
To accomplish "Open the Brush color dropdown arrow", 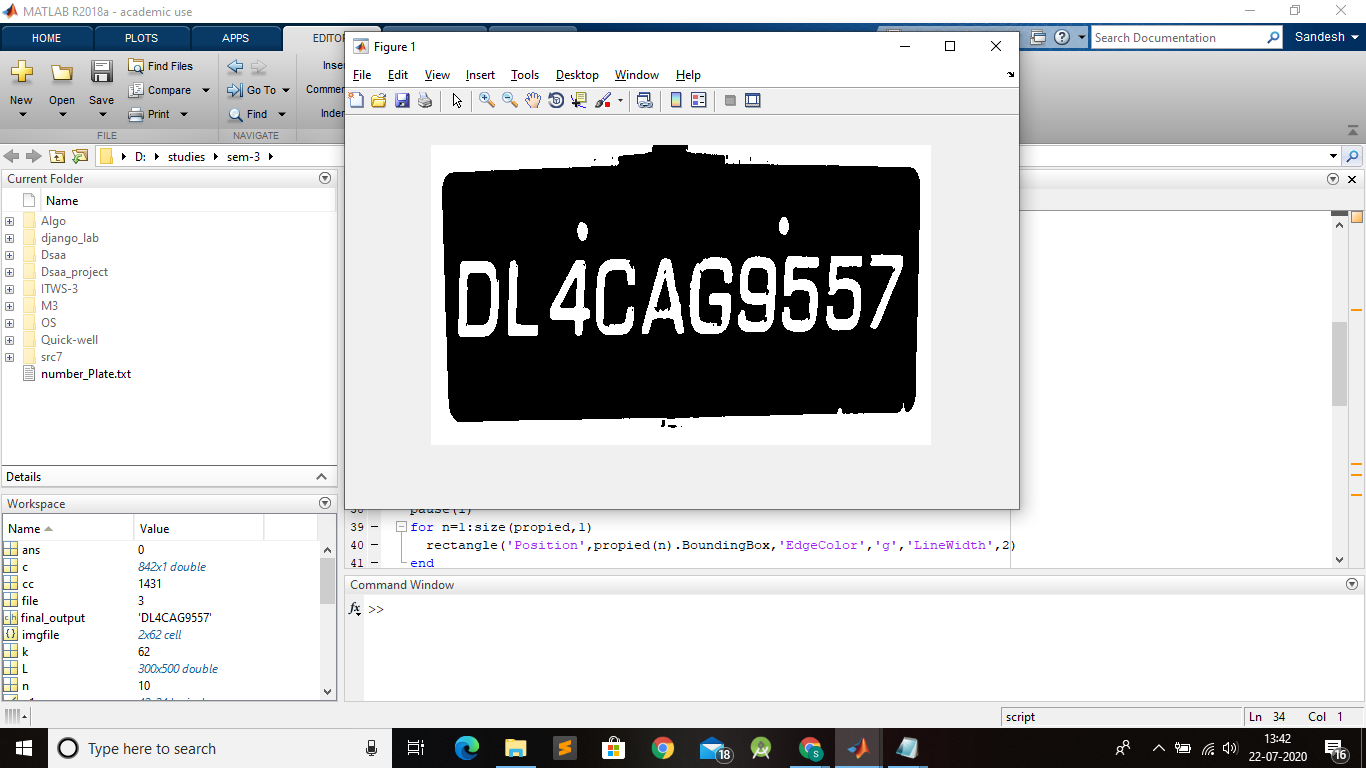I will pyautogui.click(x=620, y=100).
